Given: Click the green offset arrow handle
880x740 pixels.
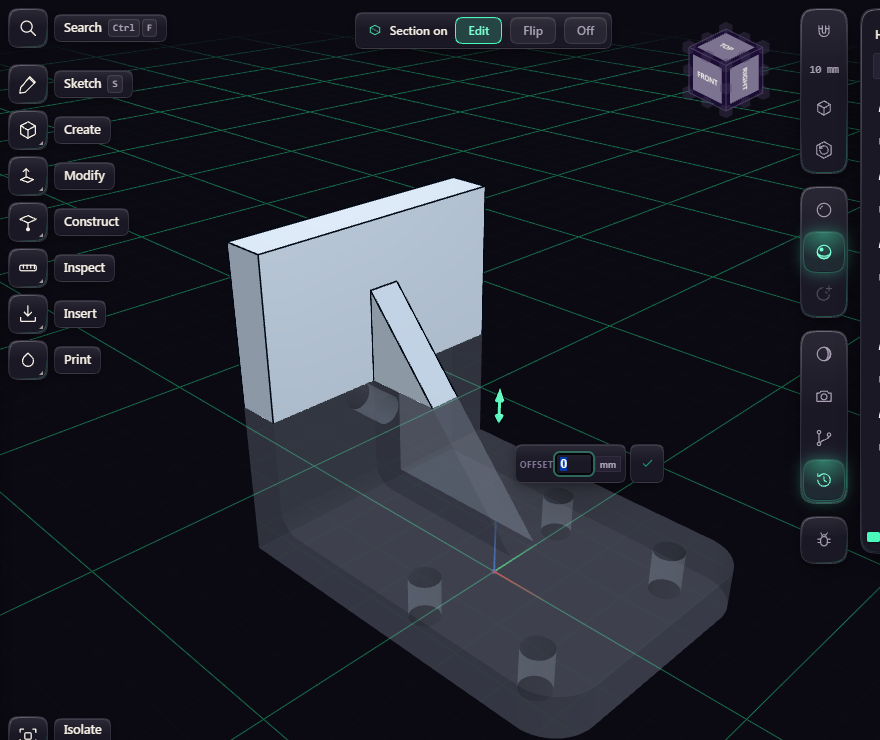Looking at the screenshot, I should pyautogui.click(x=499, y=406).
